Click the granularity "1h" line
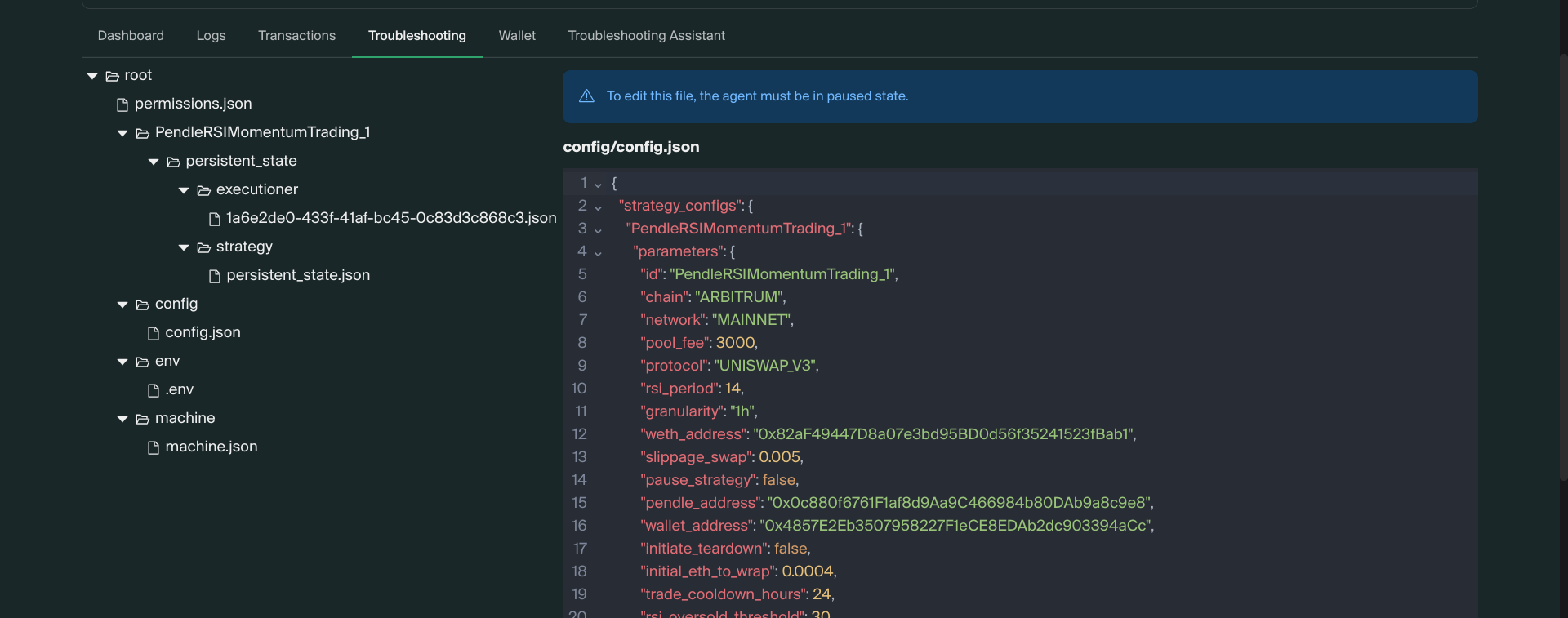The width and height of the screenshot is (1568, 618). coord(699,411)
